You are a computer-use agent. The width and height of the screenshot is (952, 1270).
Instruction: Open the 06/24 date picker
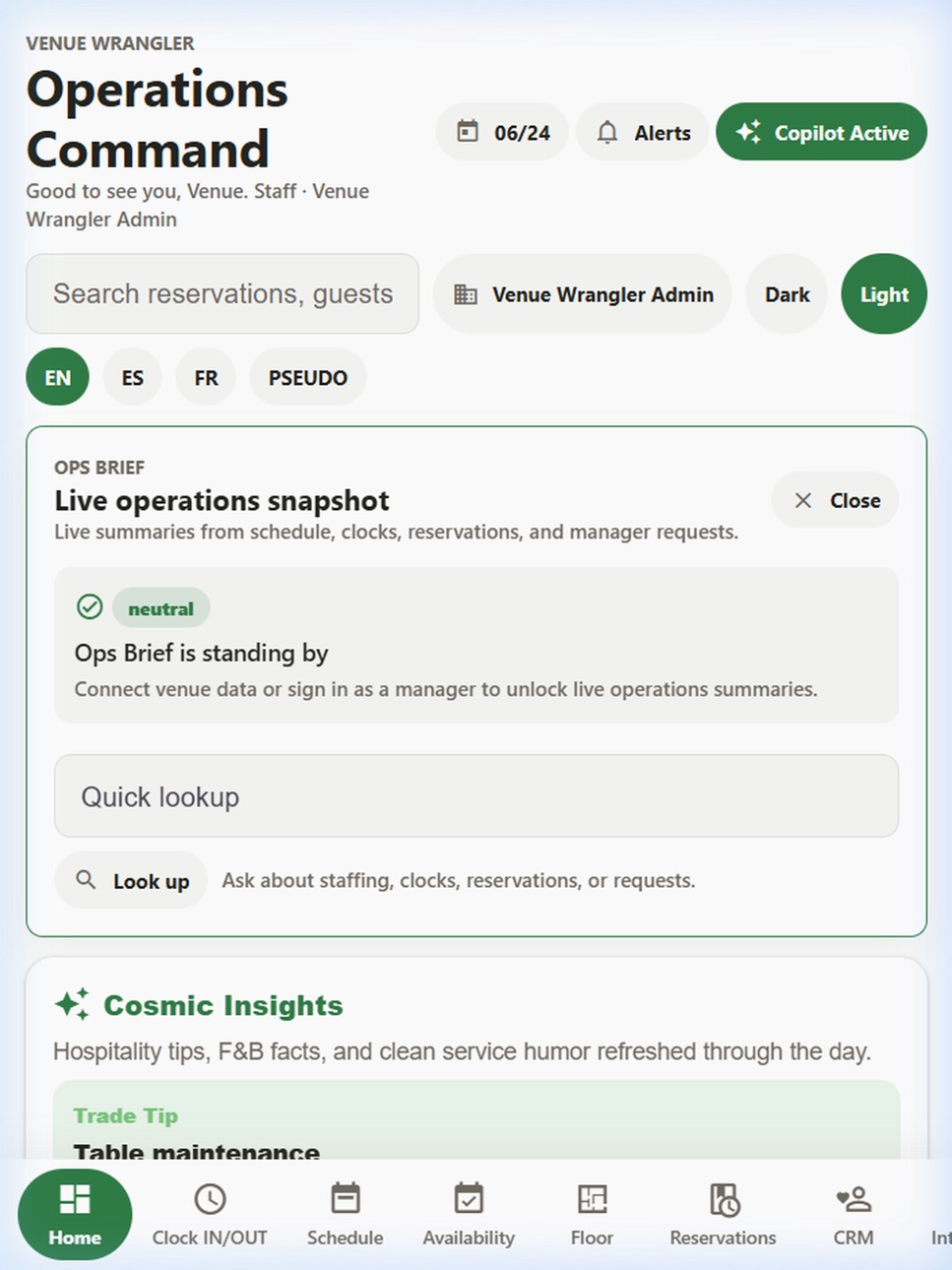[x=502, y=132]
